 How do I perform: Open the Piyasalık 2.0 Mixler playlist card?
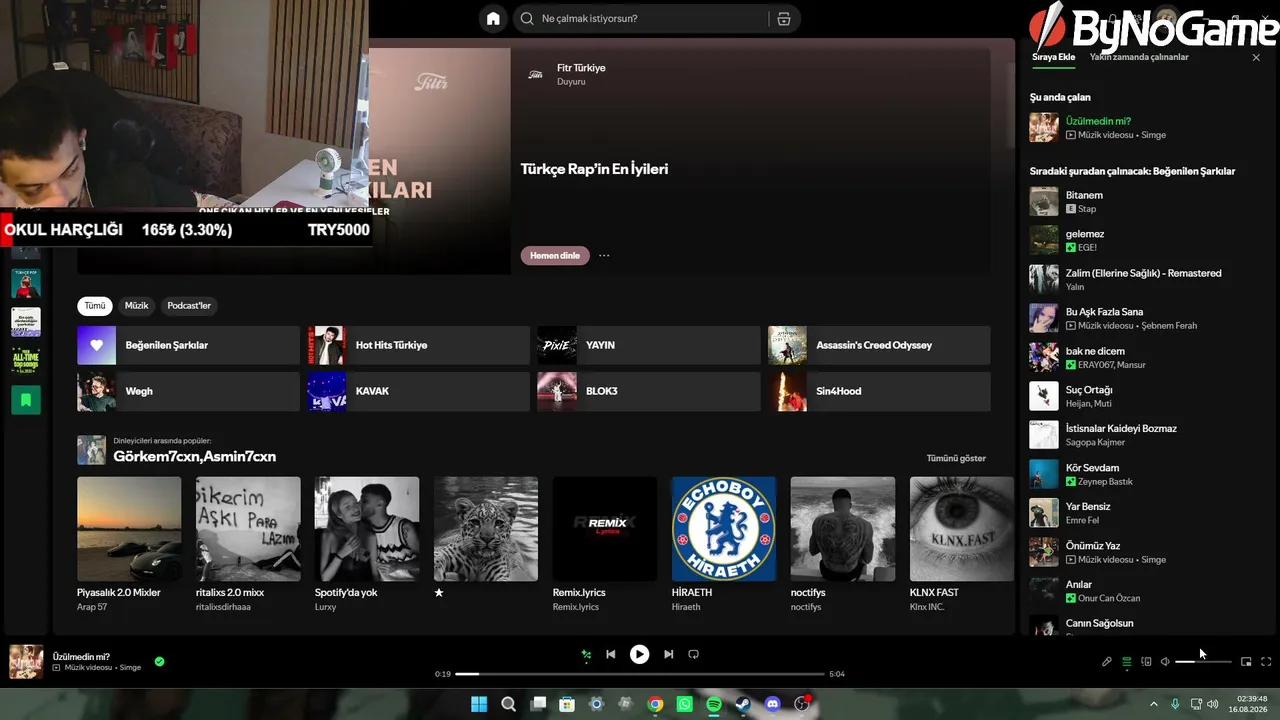click(x=129, y=545)
